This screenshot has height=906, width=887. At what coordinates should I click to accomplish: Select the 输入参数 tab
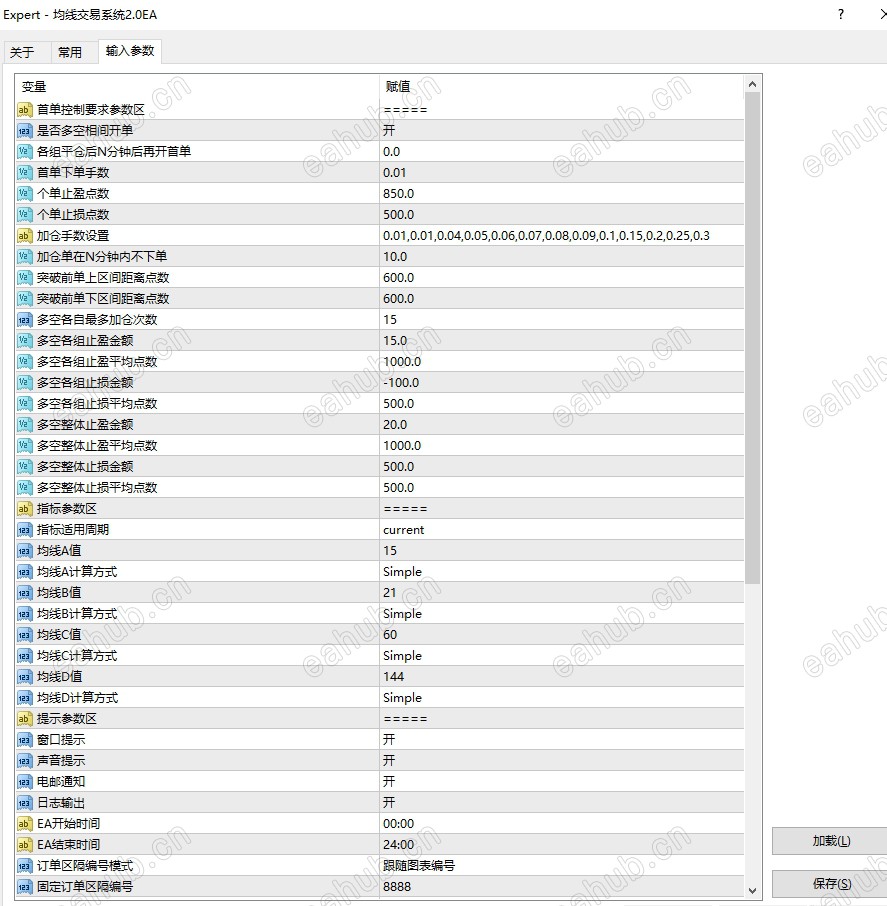[x=130, y=51]
